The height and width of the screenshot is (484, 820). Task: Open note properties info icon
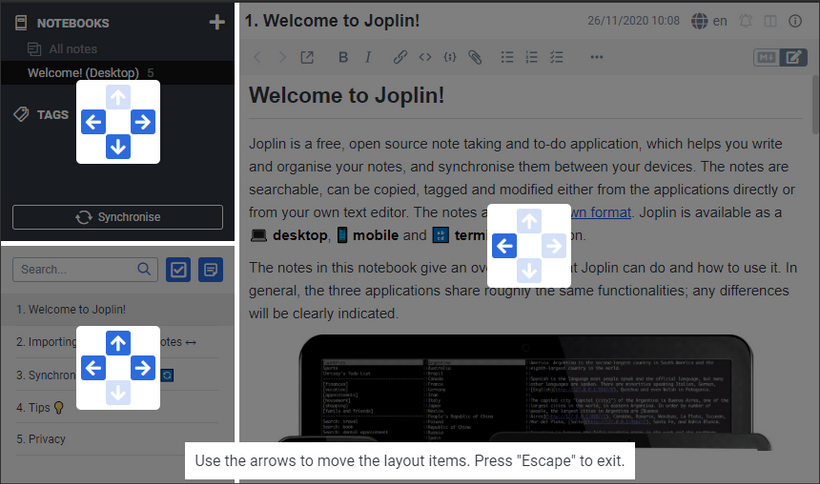(795, 21)
